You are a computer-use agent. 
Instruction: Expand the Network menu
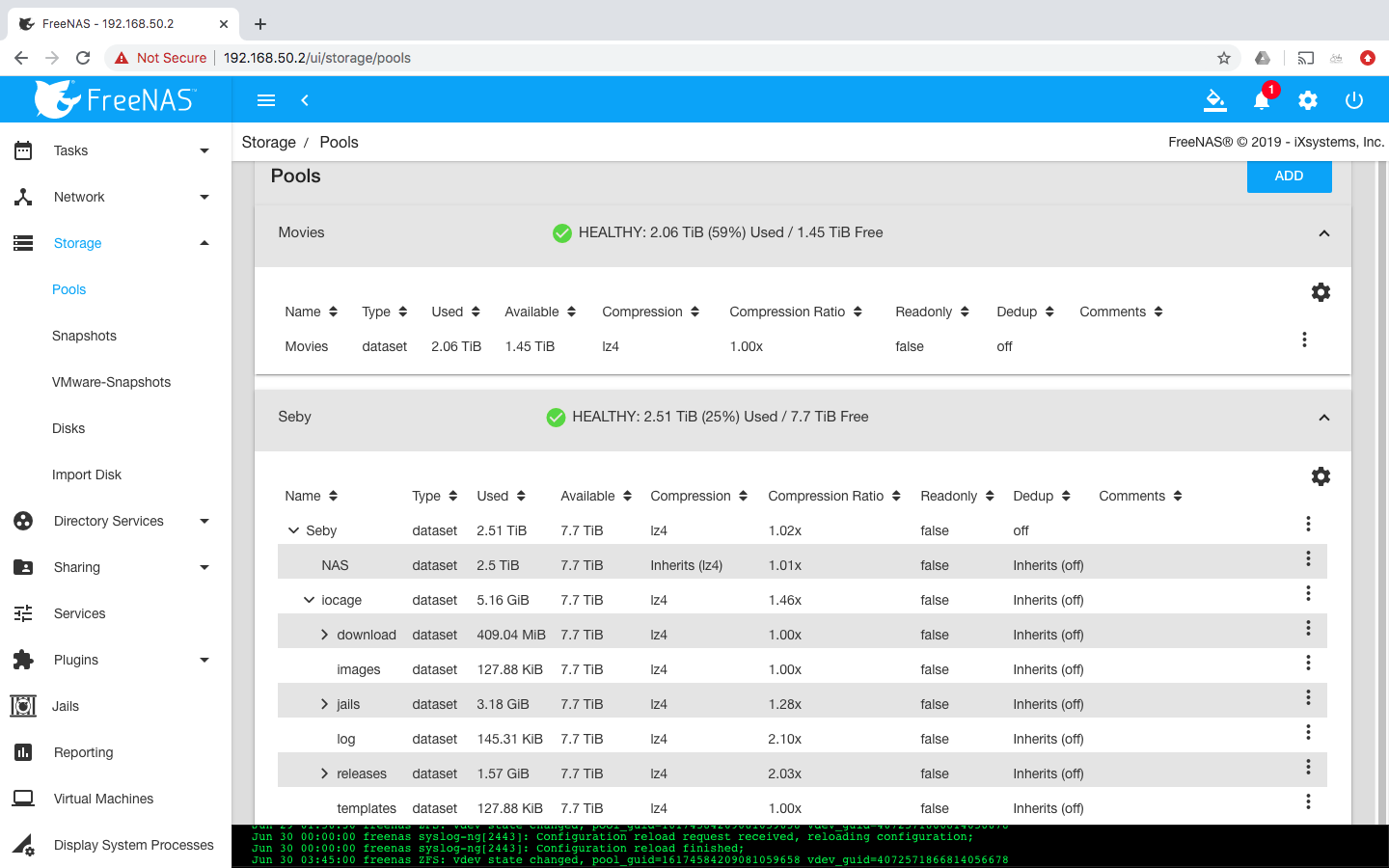(116, 197)
